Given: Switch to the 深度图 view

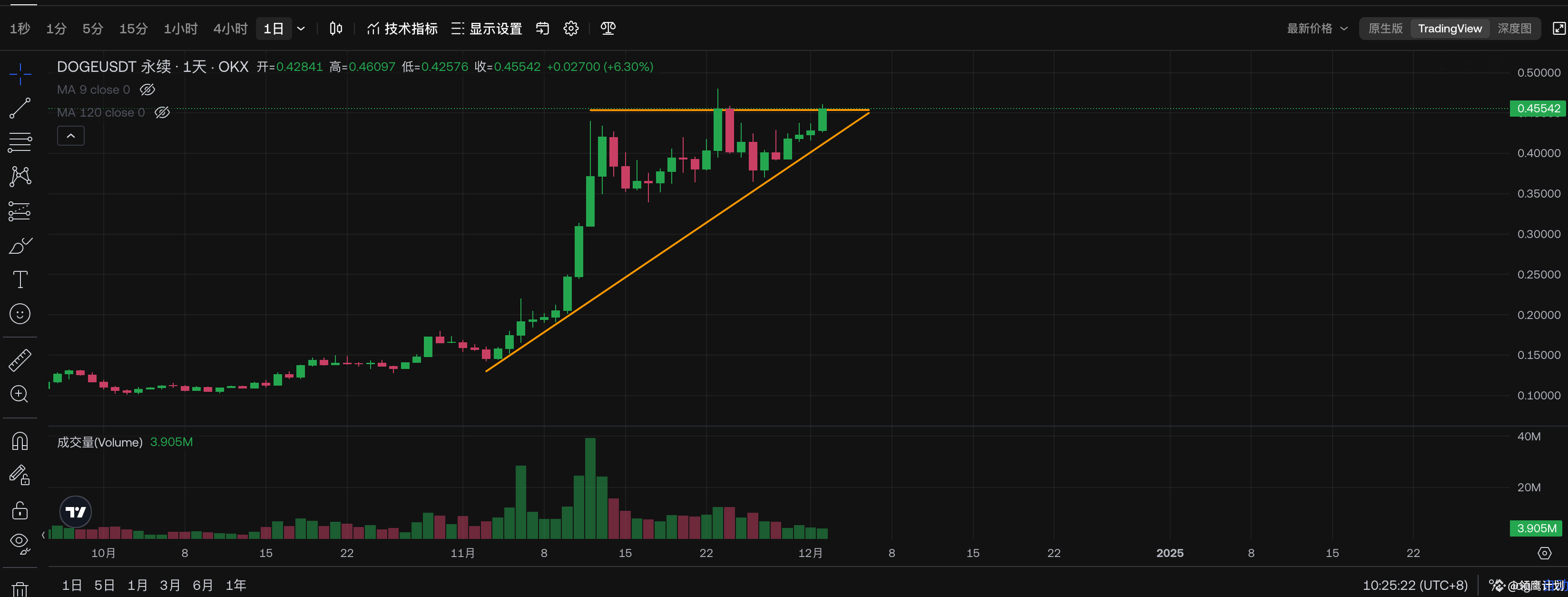Looking at the screenshot, I should point(1516,28).
